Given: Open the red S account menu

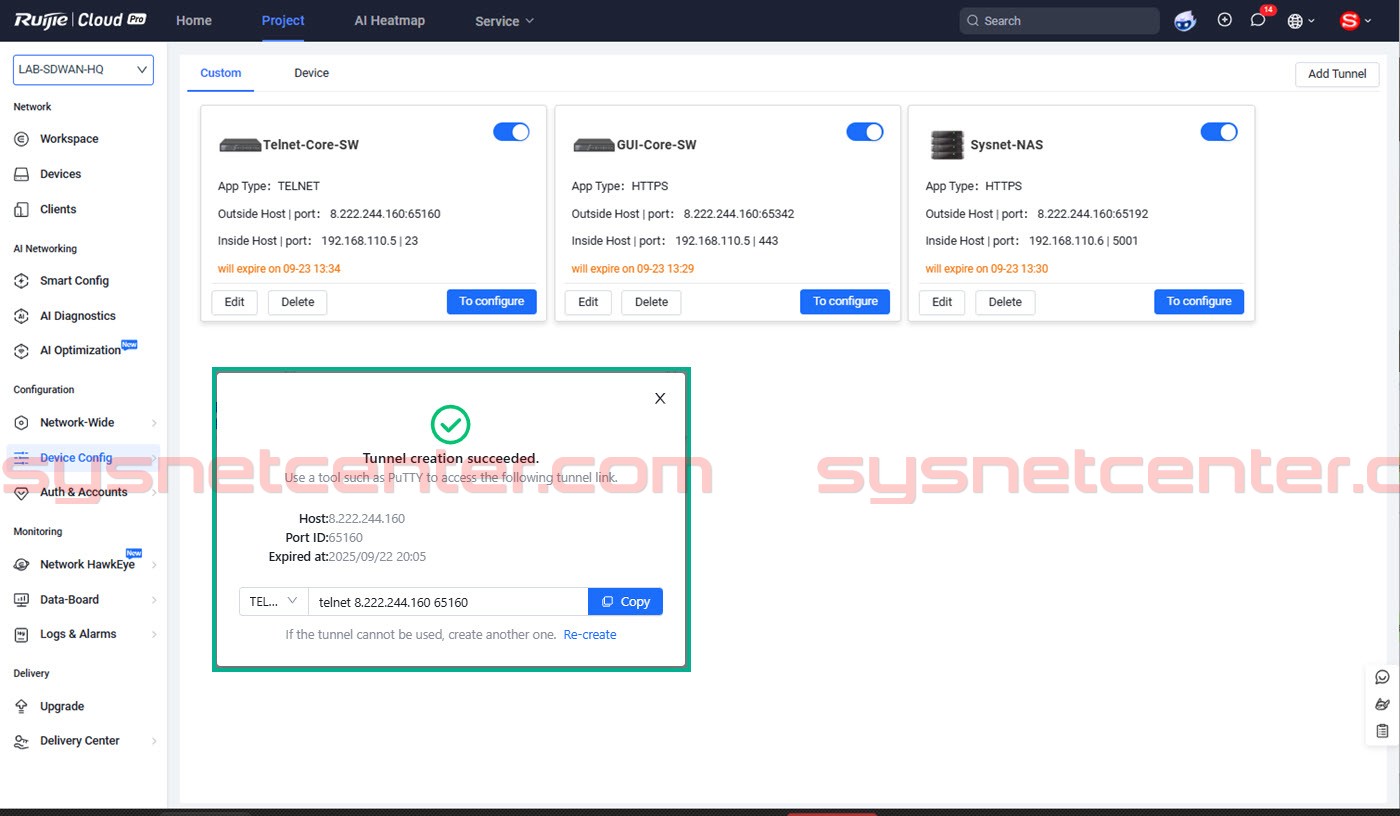Looking at the screenshot, I should [1355, 21].
